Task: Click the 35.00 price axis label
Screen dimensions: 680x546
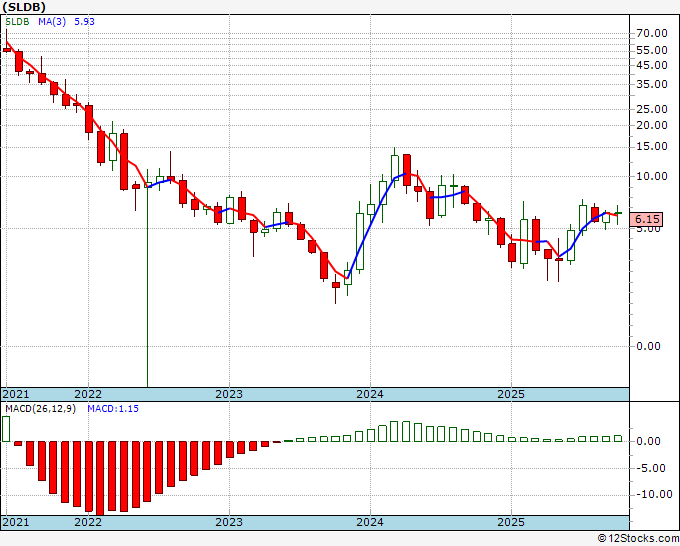Action: [x=652, y=84]
